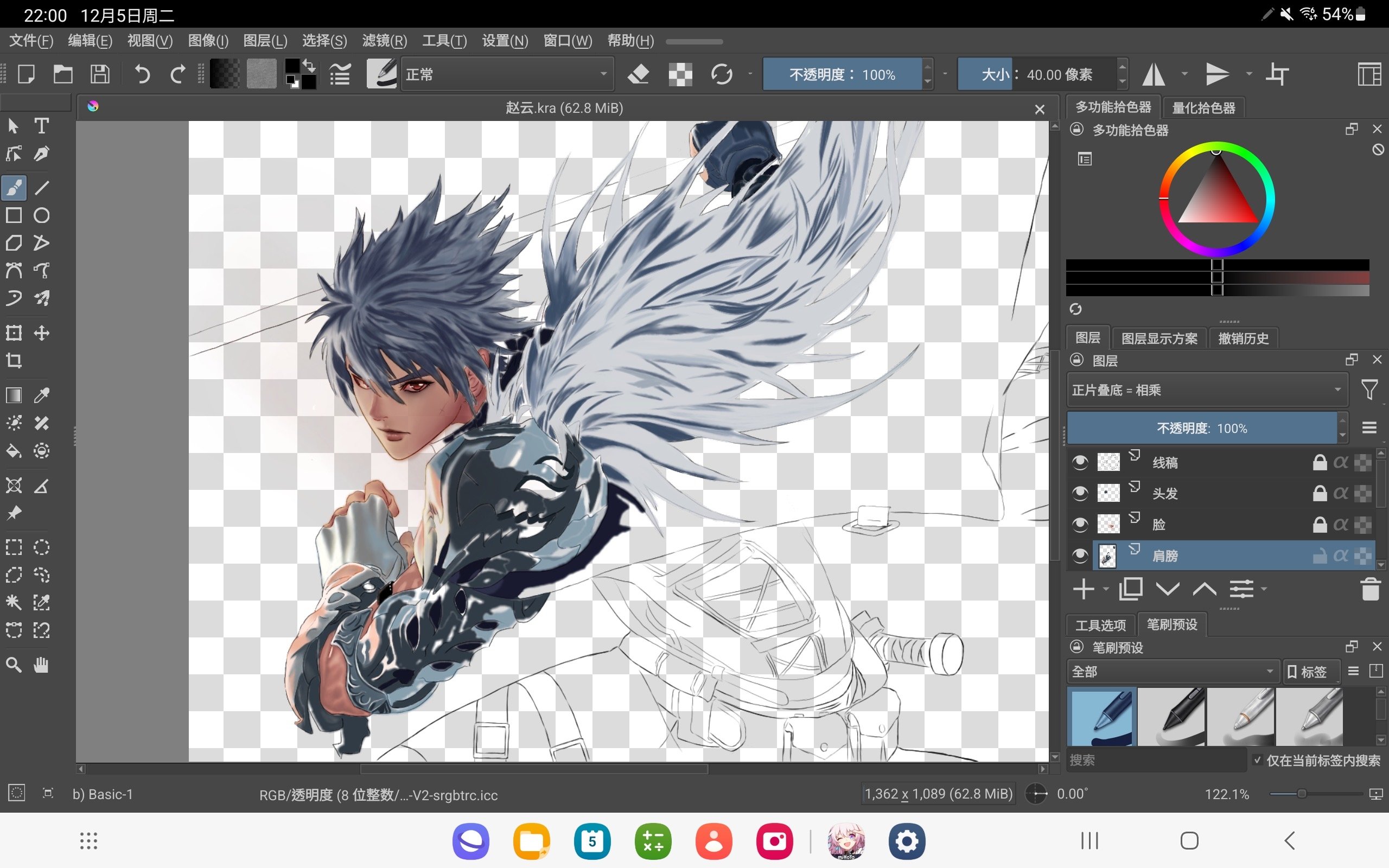Click the brush preset 搜索 field
The height and width of the screenshot is (868, 1389).
click(x=1156, y=760)
